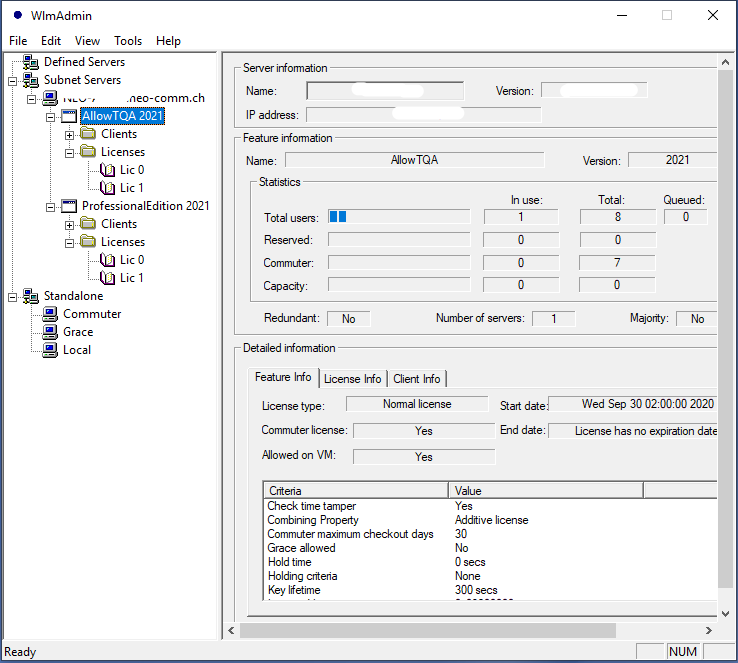The image size is (738, 663).
Task: Click the vertical scrollbar thumb
Action: point(725,329)
